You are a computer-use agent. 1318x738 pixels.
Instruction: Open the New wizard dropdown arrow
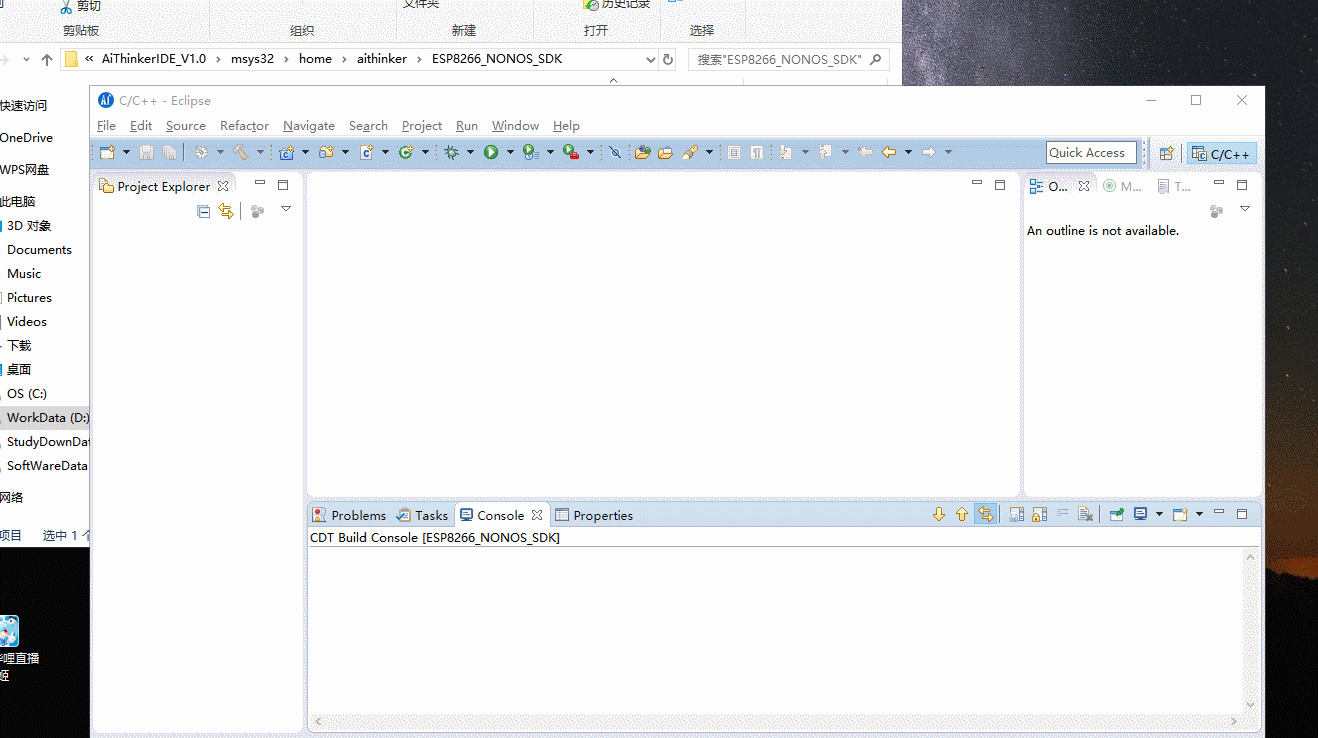[x=126, y=152]
